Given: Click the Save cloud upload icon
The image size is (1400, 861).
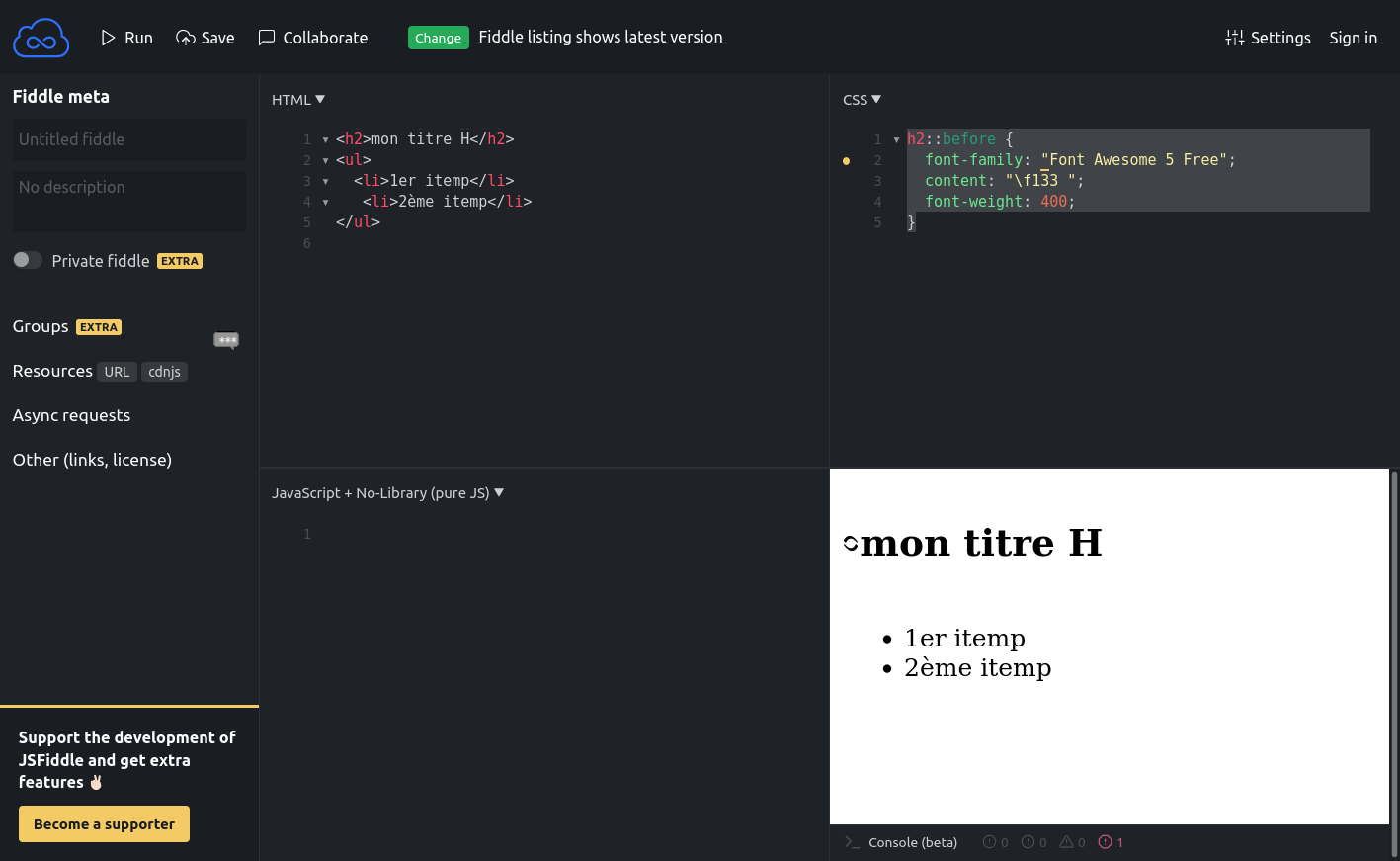Looking at the screenshot, I should pyautogui.click(x=185, y=38).
